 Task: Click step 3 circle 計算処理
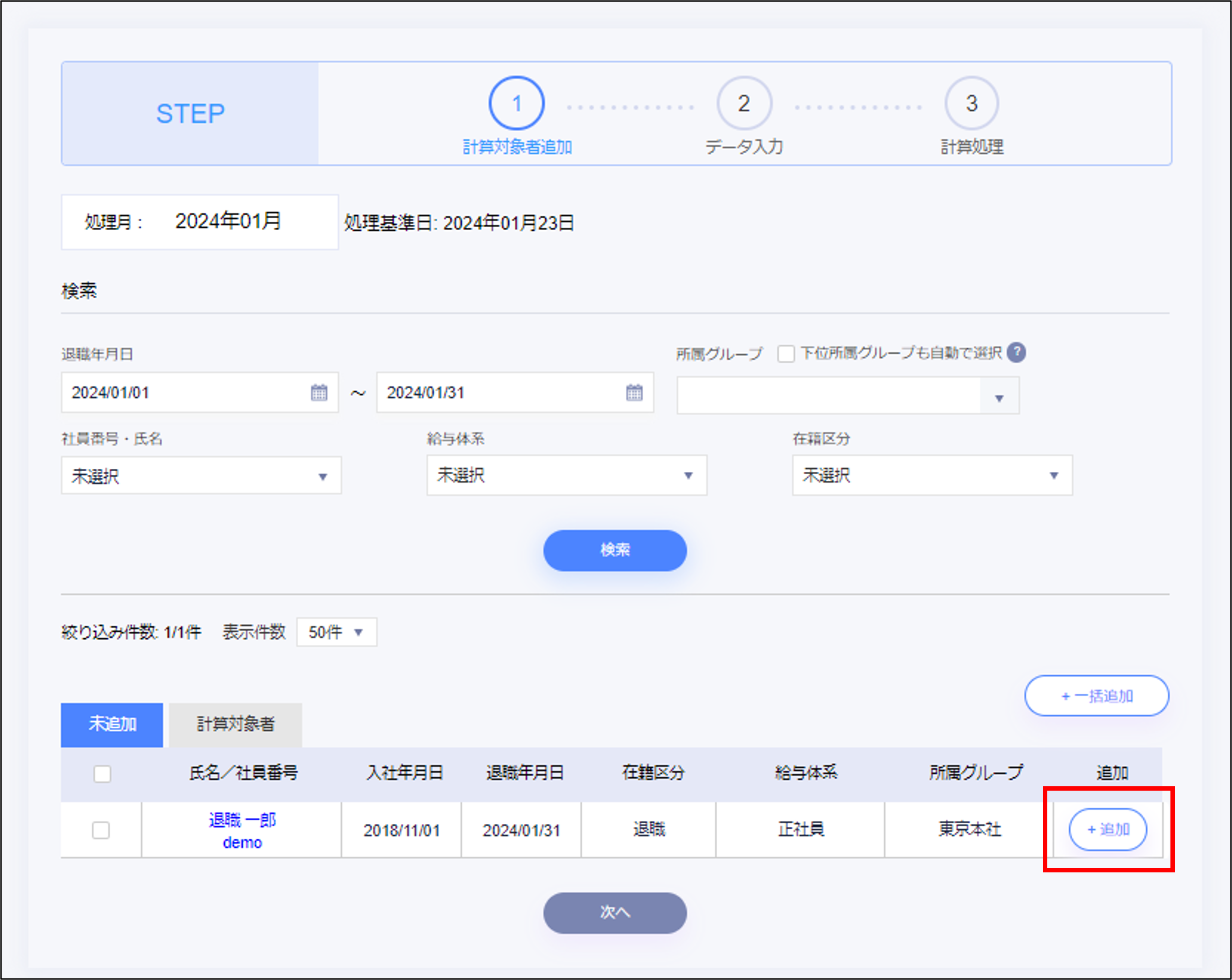pyautogui.click(x=971, y=103)
